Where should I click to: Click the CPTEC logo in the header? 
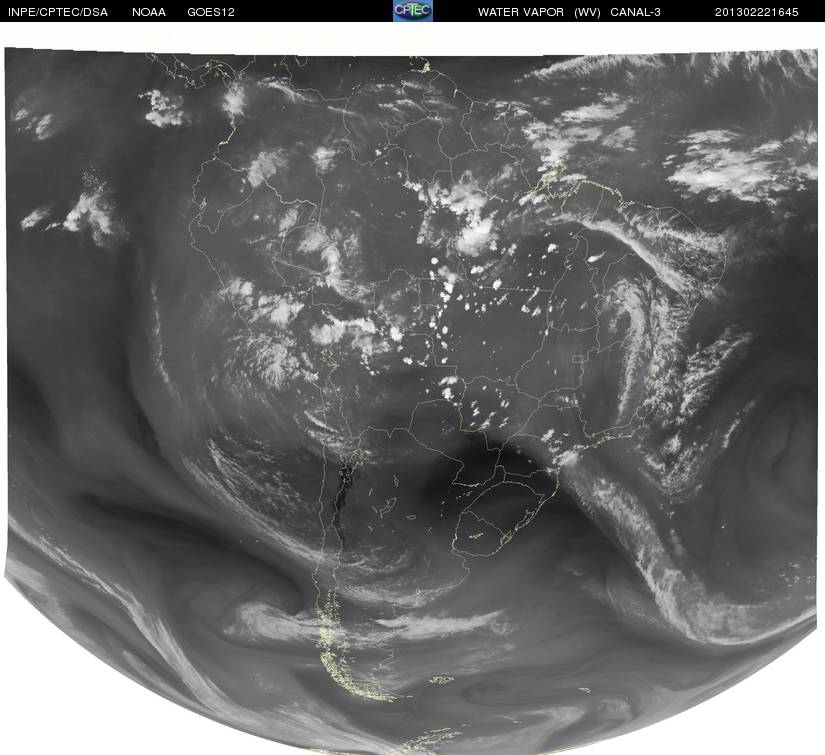point(413,11)
